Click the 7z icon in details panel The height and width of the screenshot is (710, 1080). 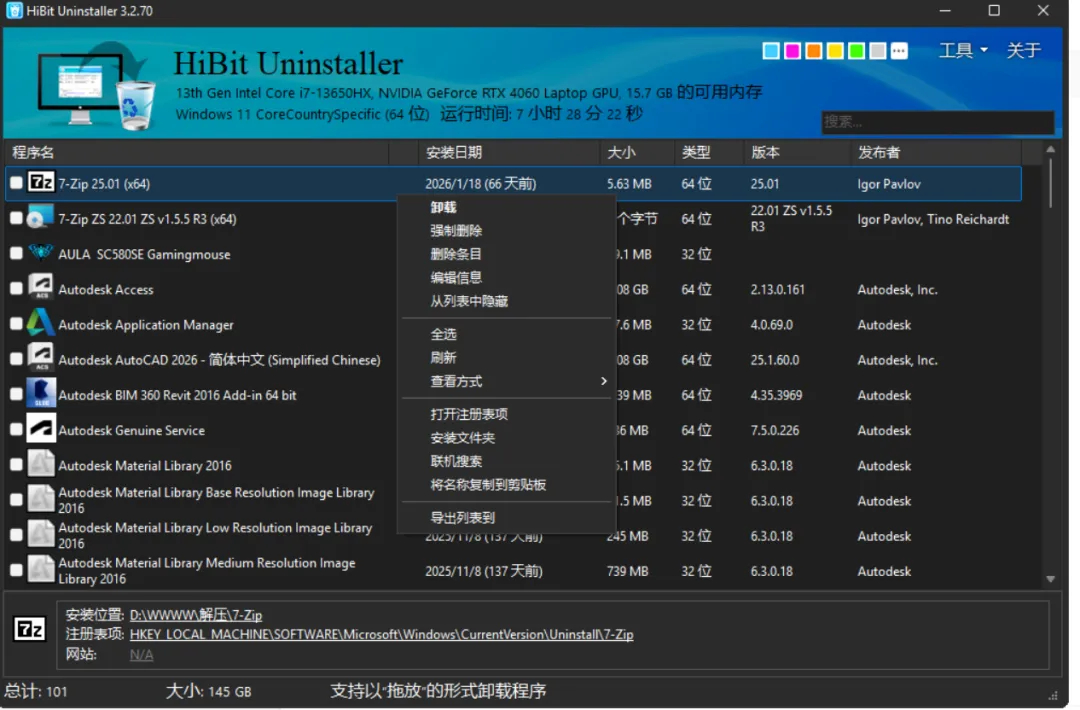30,629
